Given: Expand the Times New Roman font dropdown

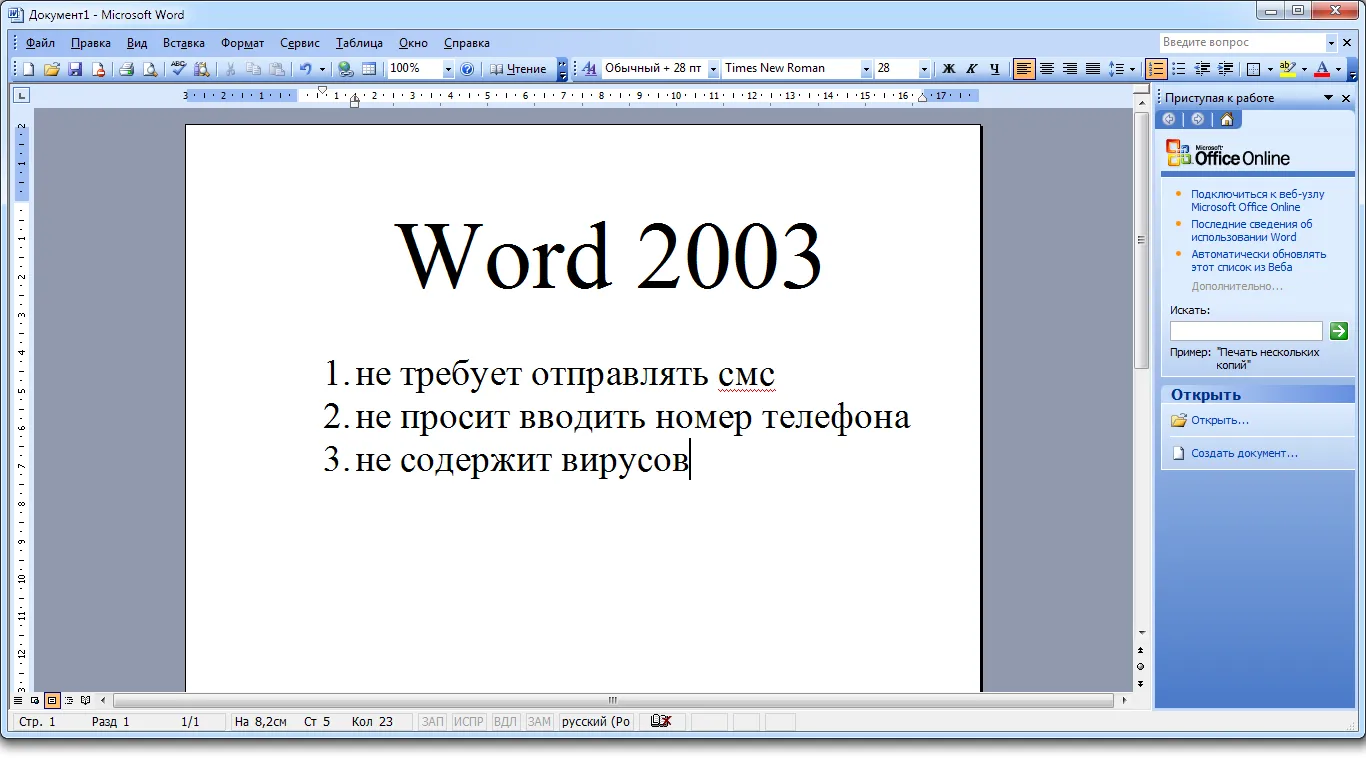Looking at the screenshot, I should point(866,69).
